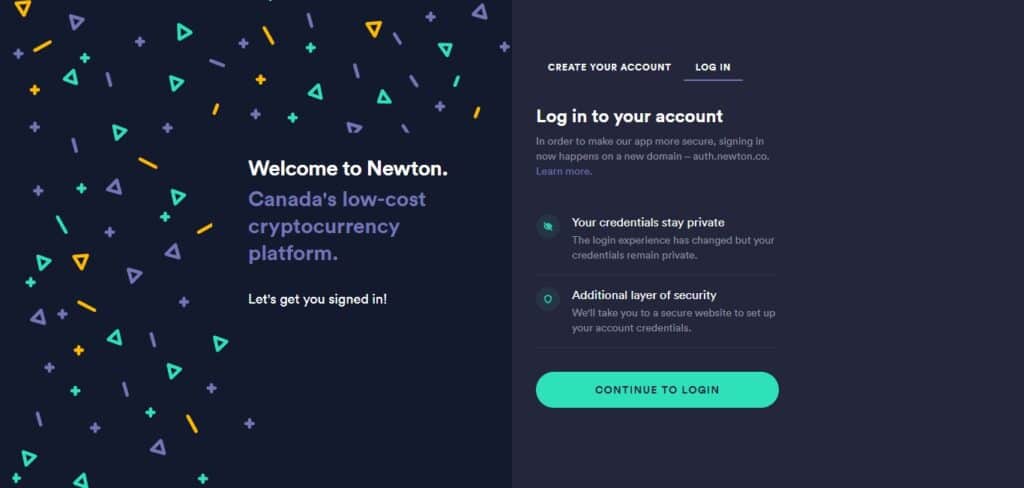Viewport: 1024px width, 488px height.
Task: Click the paragraph about signing in on a new domain
Action: pyautogui.click(x=652, y=156)
